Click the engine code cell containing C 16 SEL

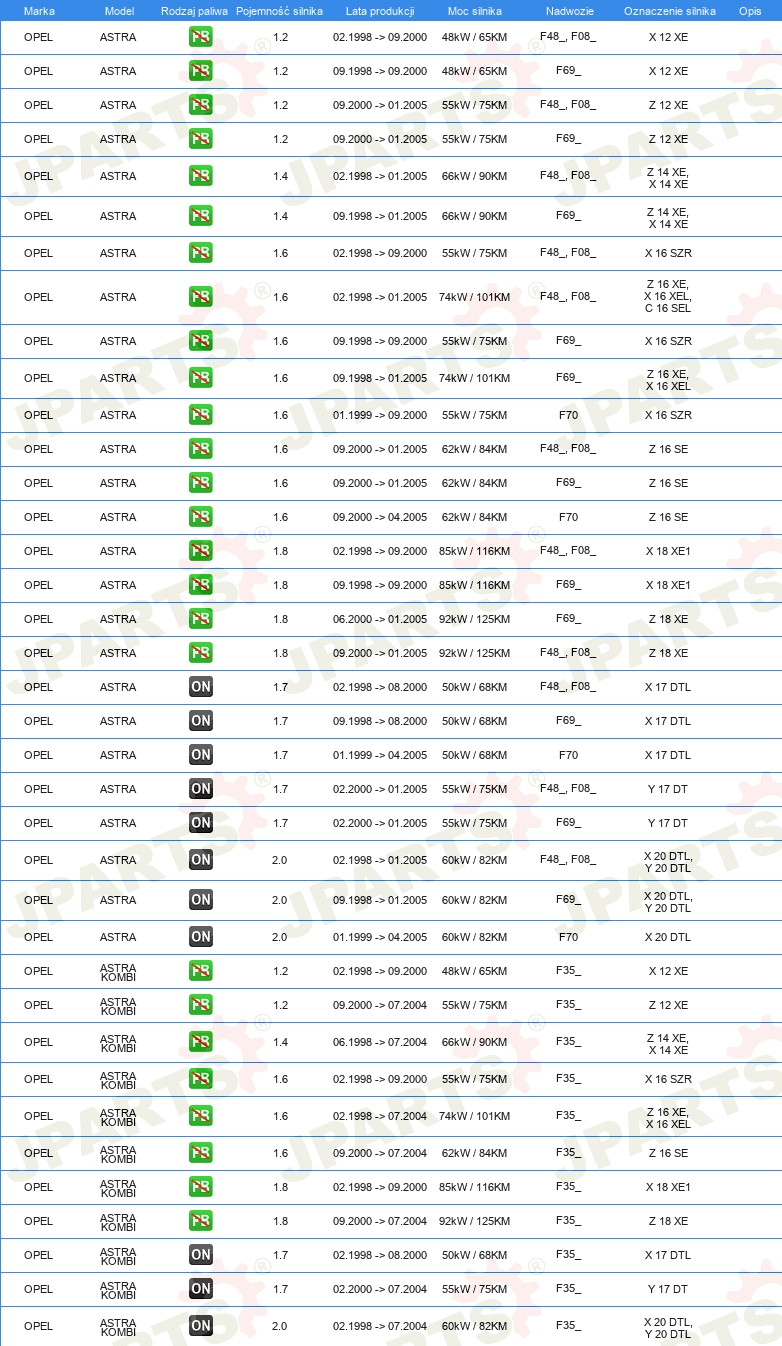668,297
